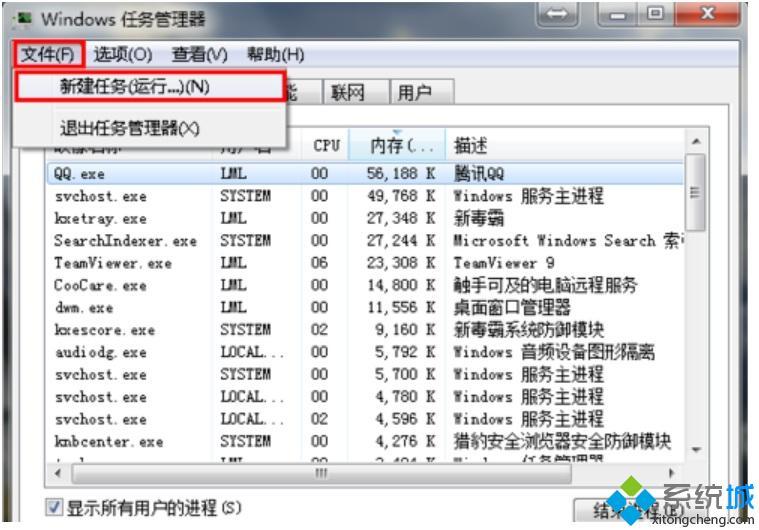Click the 猎豹安全浏览器安全防御模块 description
This screenshot has width=759, height=530.
coord(562,441)
